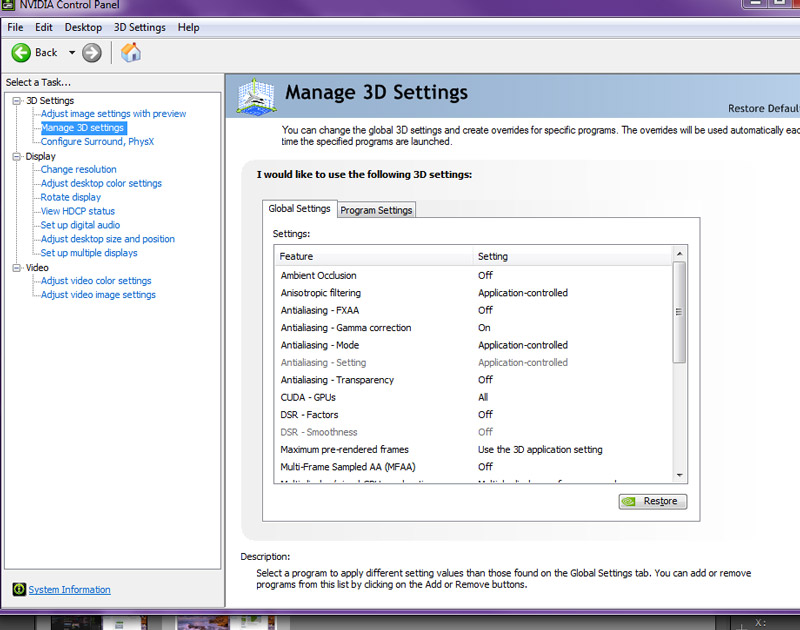Screen dimensions: 800x630
Task: Open Change resolution task
Action: (x=79, y=169)
